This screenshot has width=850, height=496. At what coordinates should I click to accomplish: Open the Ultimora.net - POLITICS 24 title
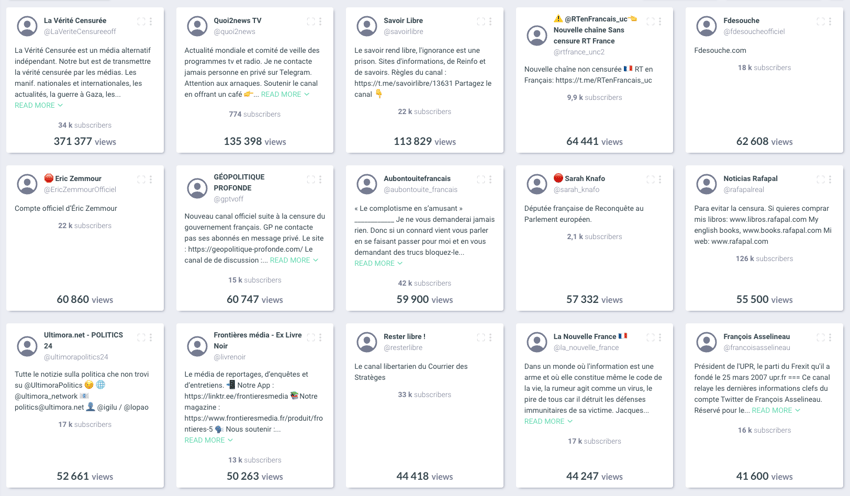[x=83, y=340]
